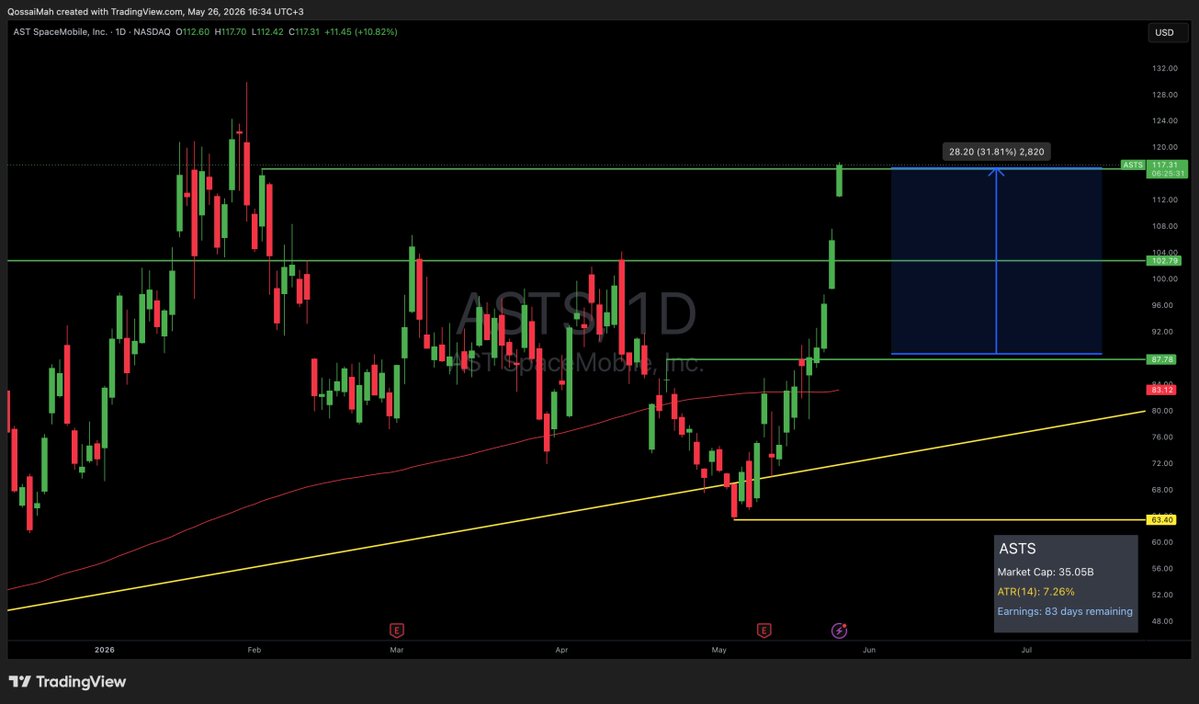1199x704 pixels.
Task: Click the 28.20 (31.81%) measurement label
Action: [996, 151]
